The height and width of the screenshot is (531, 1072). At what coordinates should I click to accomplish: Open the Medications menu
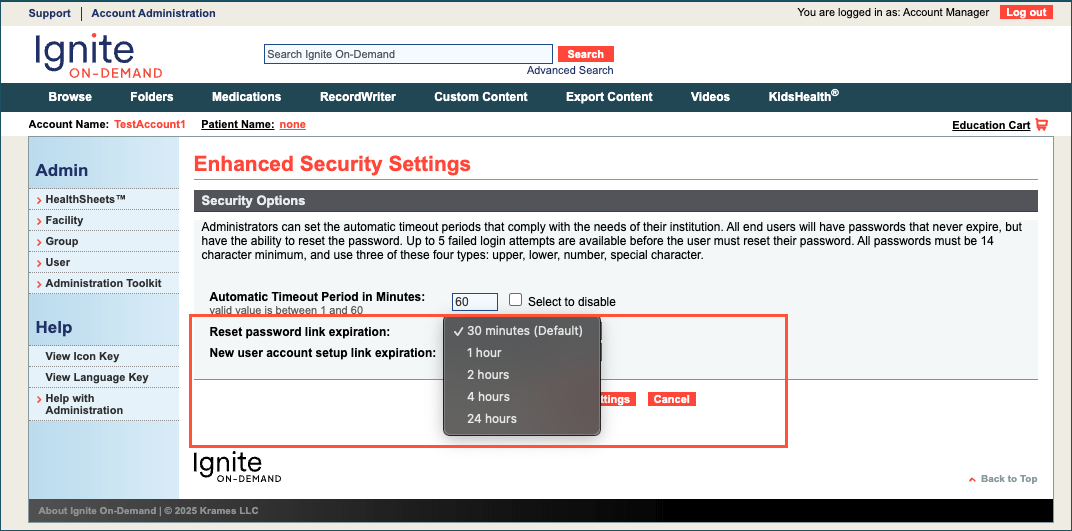click(x=246, y=97)
